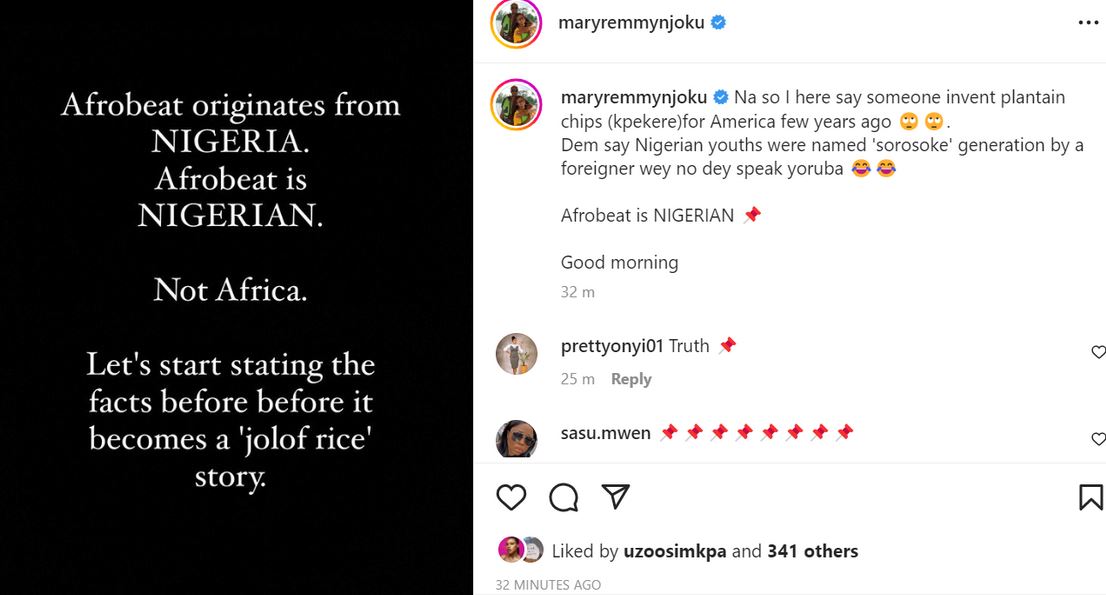Viewport: 1106px width, 595px height.
Task: Visit prettyonyi01's profile by username
Action: 612,346
